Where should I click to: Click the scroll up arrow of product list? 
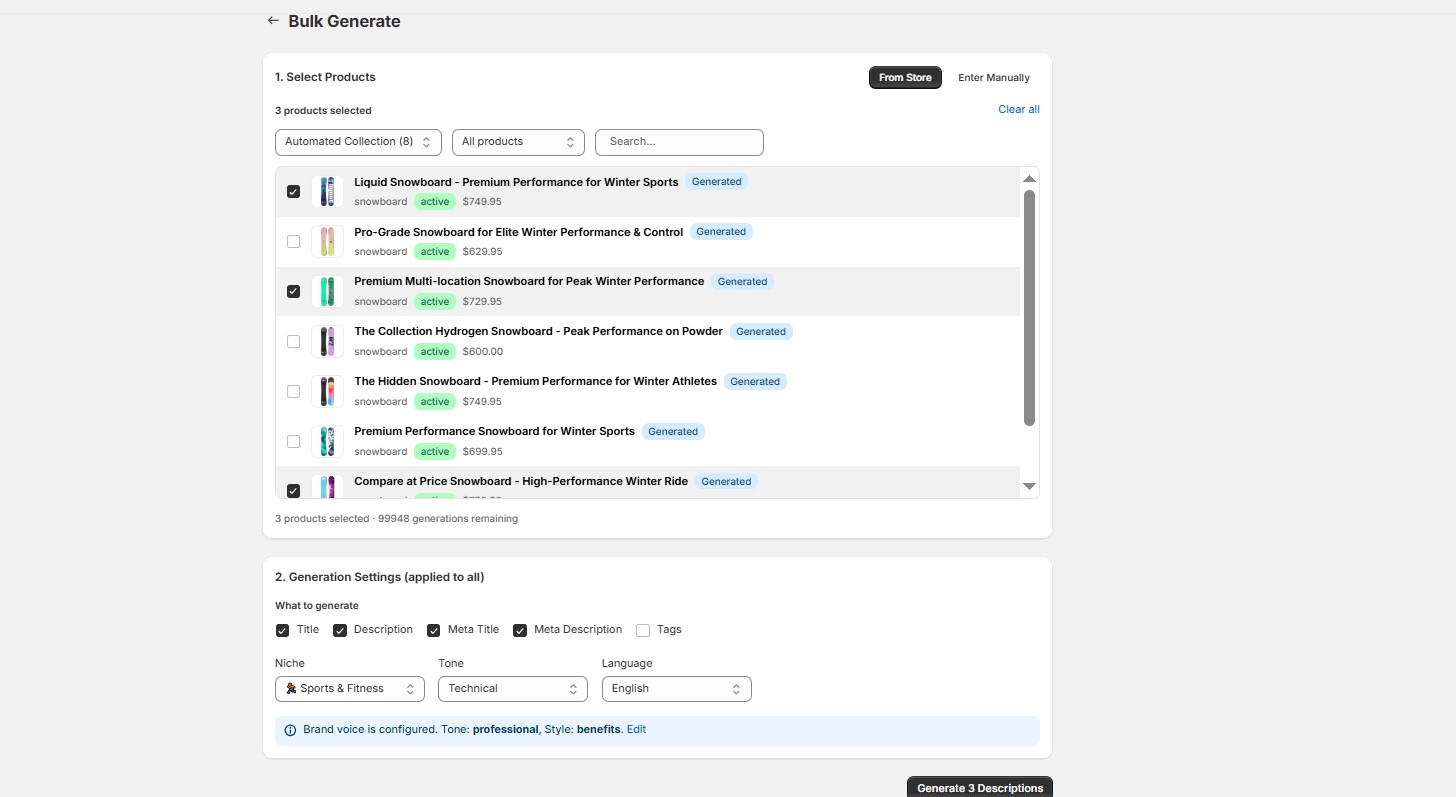[1029, 179]
